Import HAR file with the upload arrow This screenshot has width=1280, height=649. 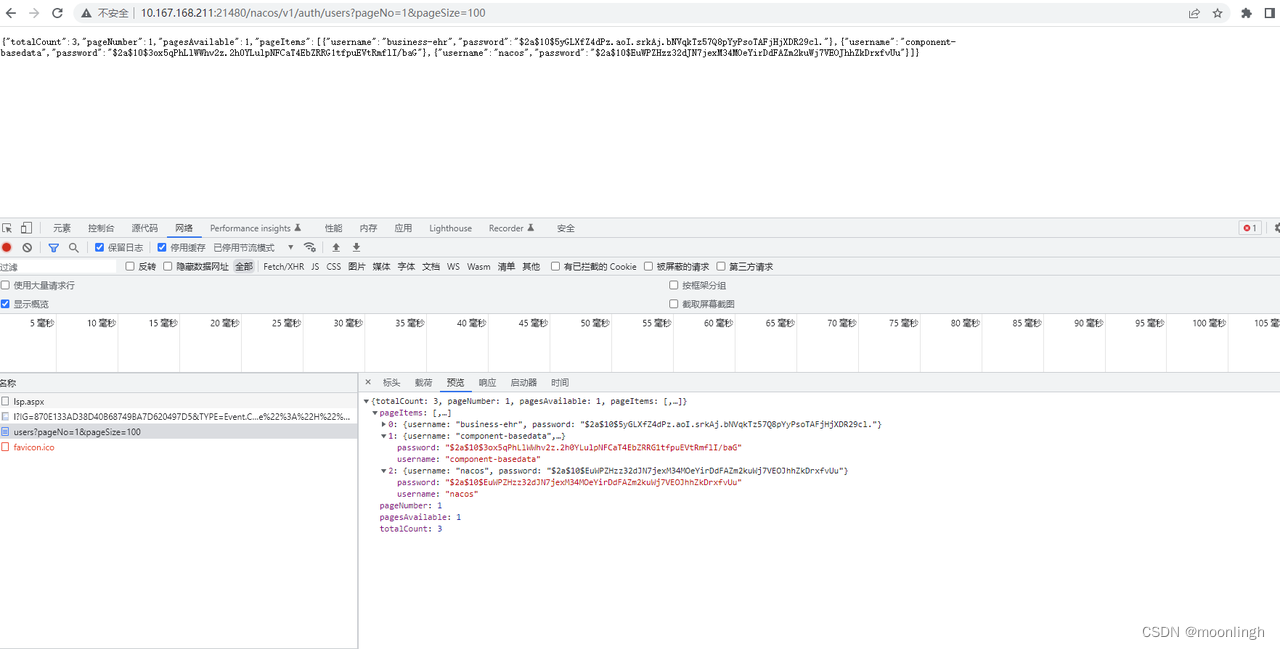[x=336, y=247]
